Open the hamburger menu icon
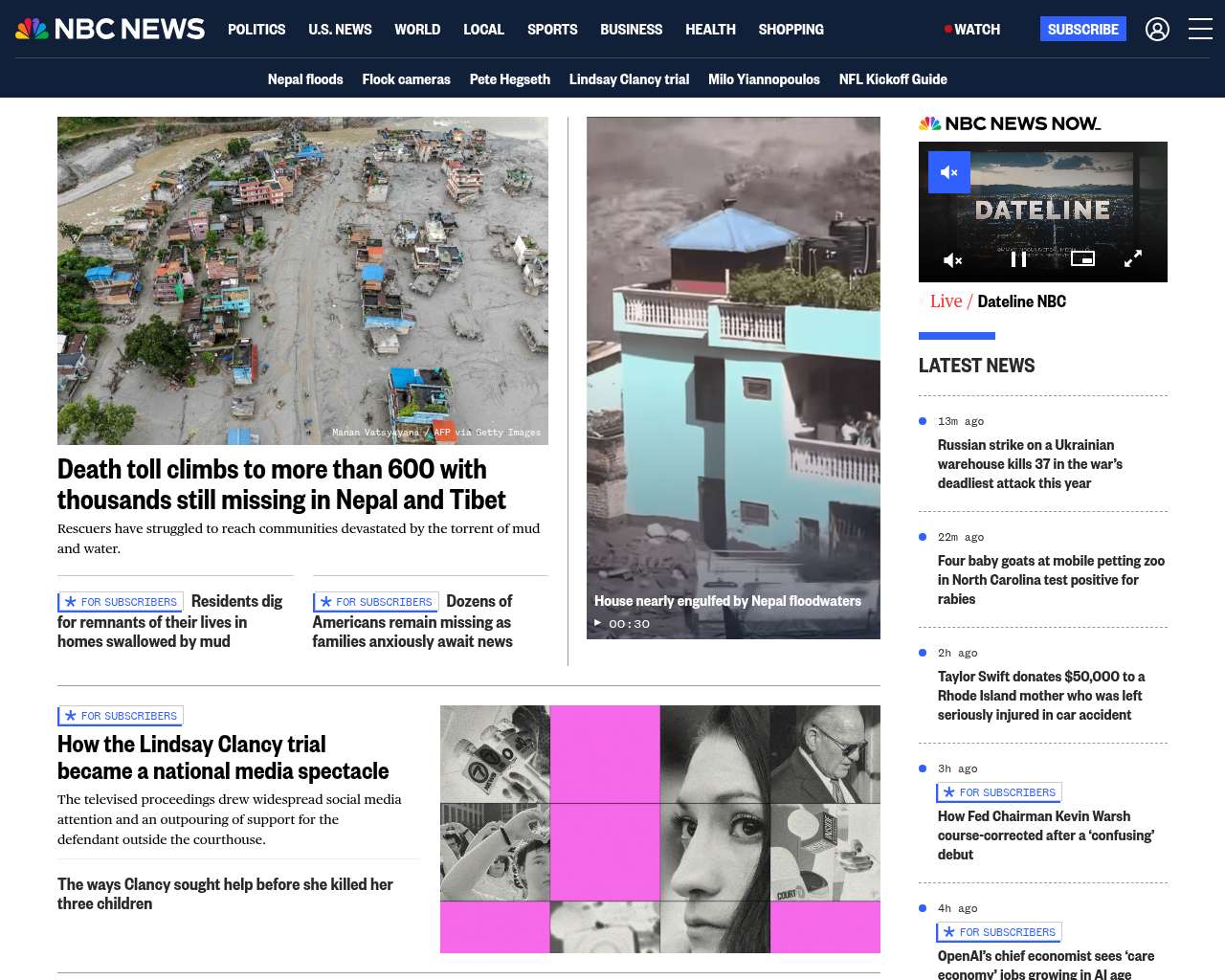This screenshot has height=980, width=1225. [1200, 30]
